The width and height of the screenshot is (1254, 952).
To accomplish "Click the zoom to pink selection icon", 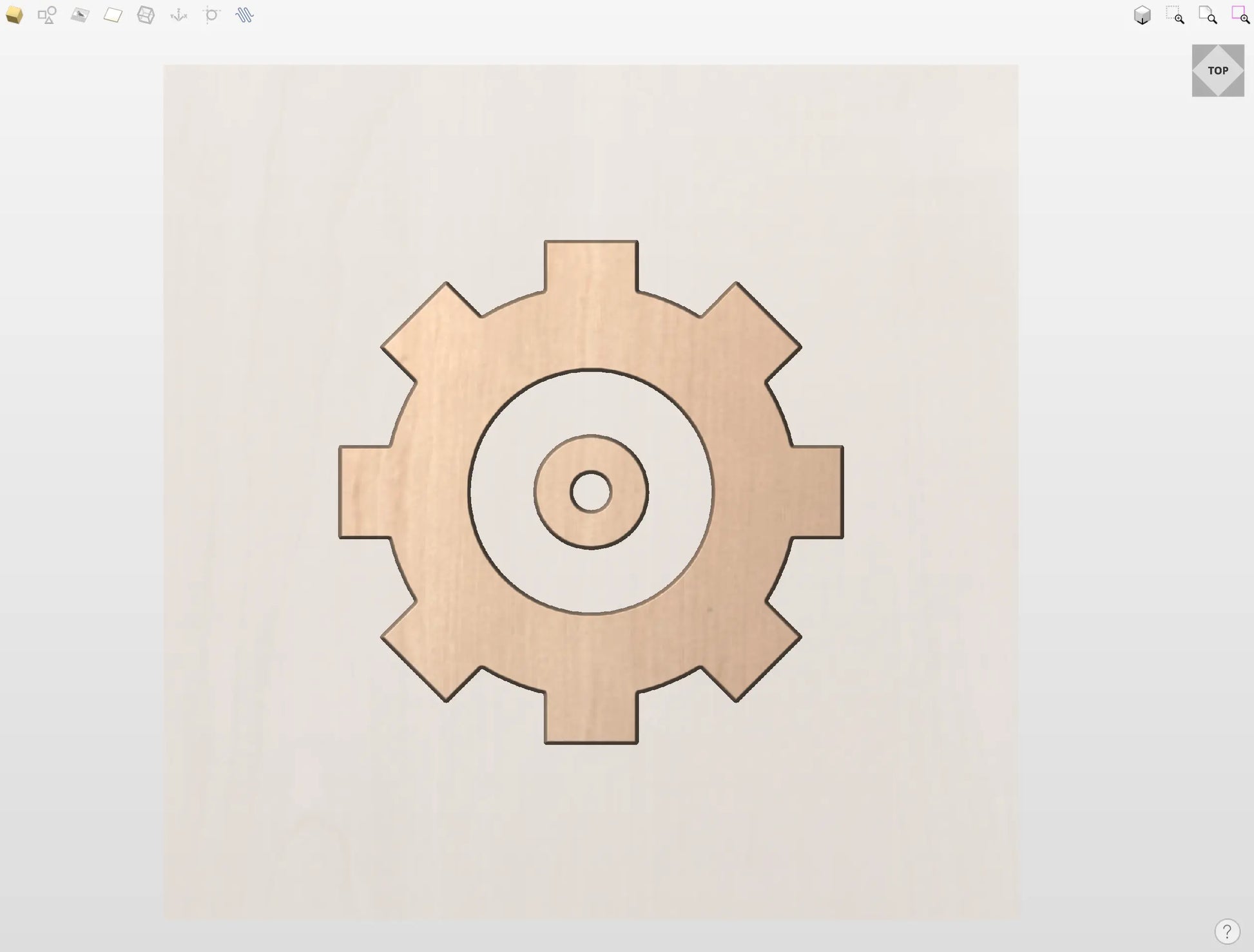I will [x=1240, y=15].
